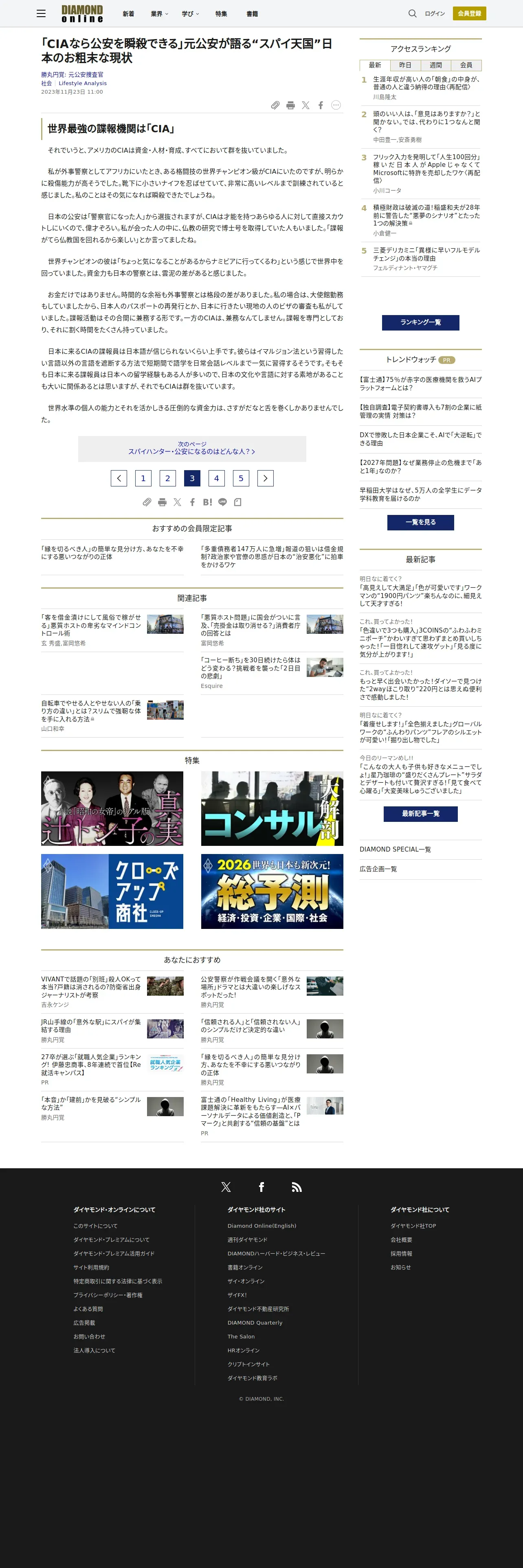Click the Diamond Online logo

(82, 13)
